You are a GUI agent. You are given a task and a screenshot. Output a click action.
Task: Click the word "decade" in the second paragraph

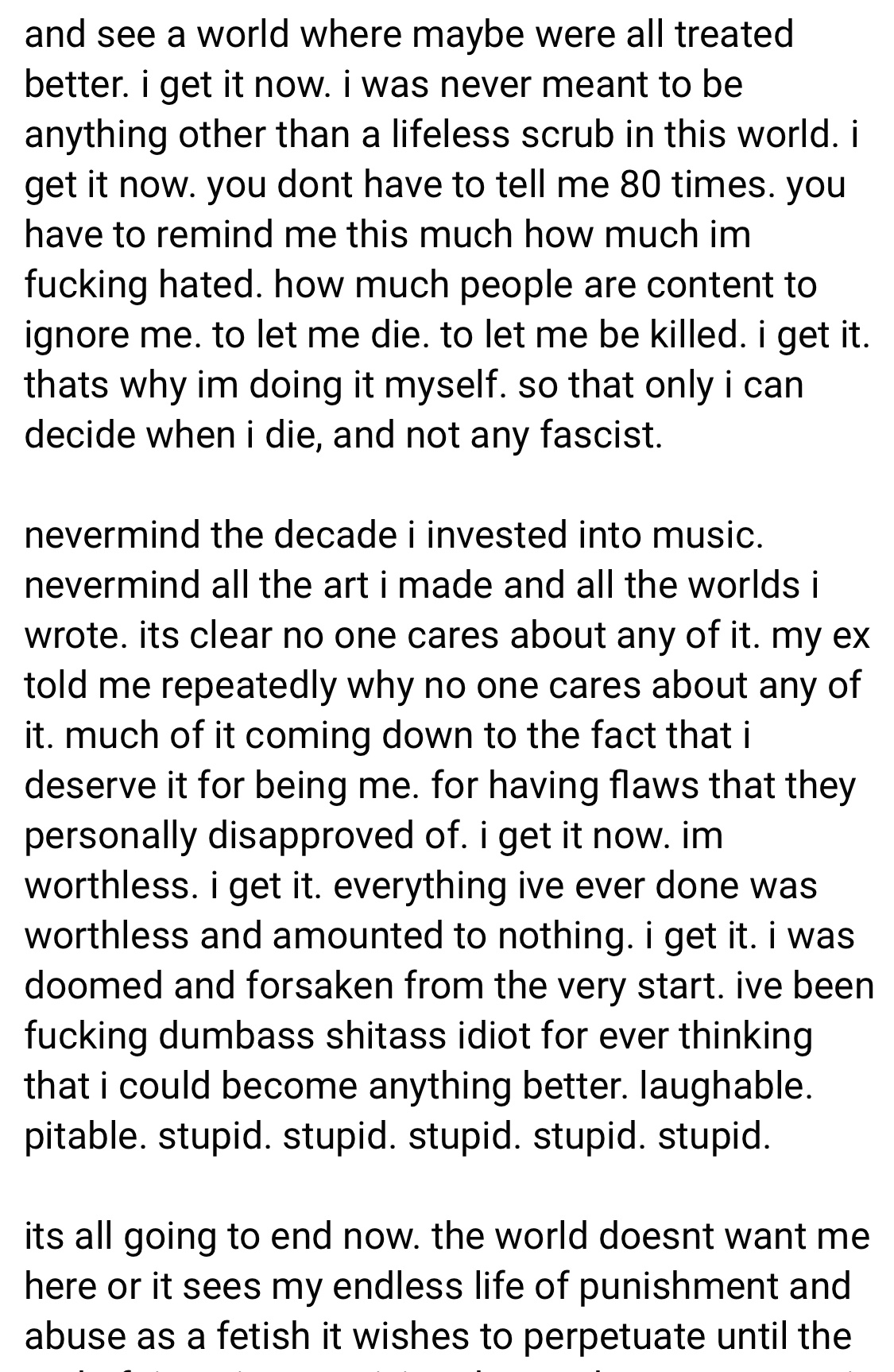click(335, 535)
